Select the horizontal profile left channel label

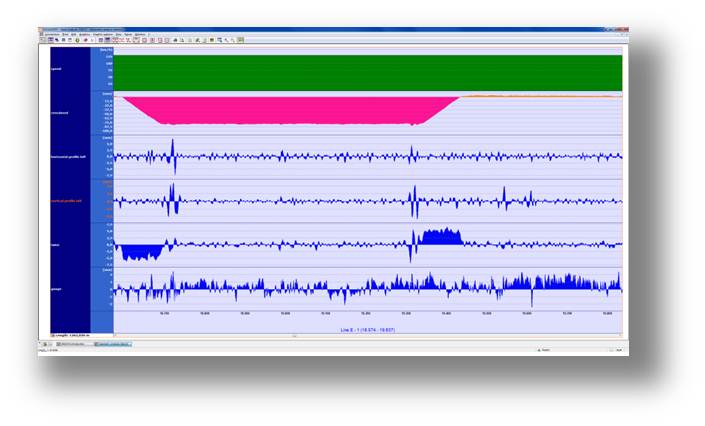[70, 156]
